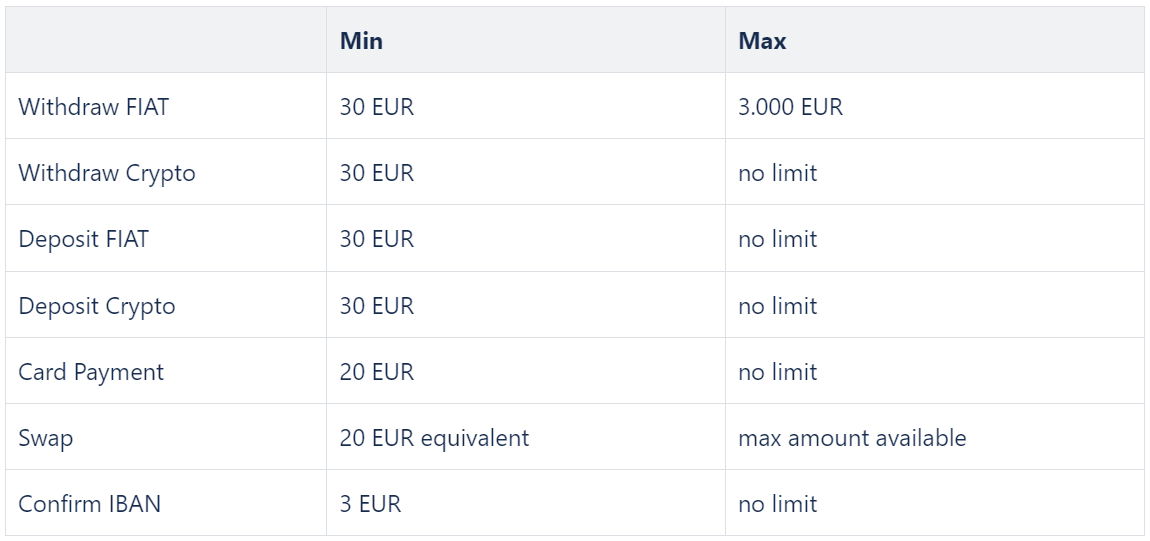Click the Deposit FIAT row label
The width and height of the screenshot is (1150, 541).
(x=84, y=239)
